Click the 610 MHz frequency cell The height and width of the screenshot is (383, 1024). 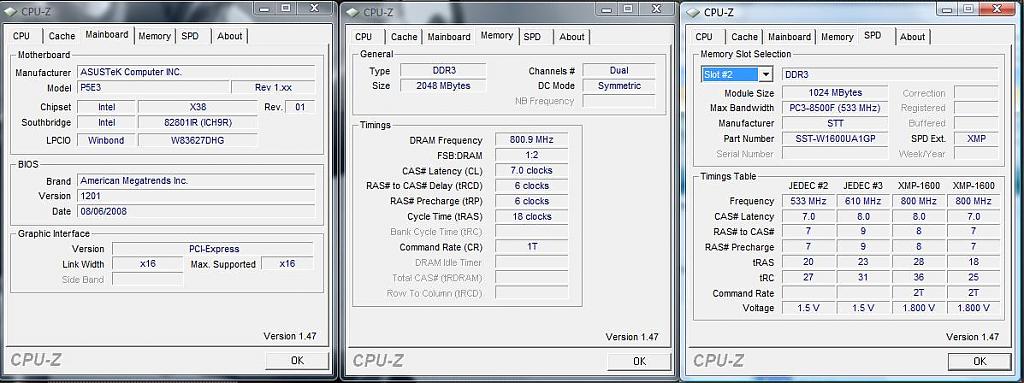tap(863, 201)
